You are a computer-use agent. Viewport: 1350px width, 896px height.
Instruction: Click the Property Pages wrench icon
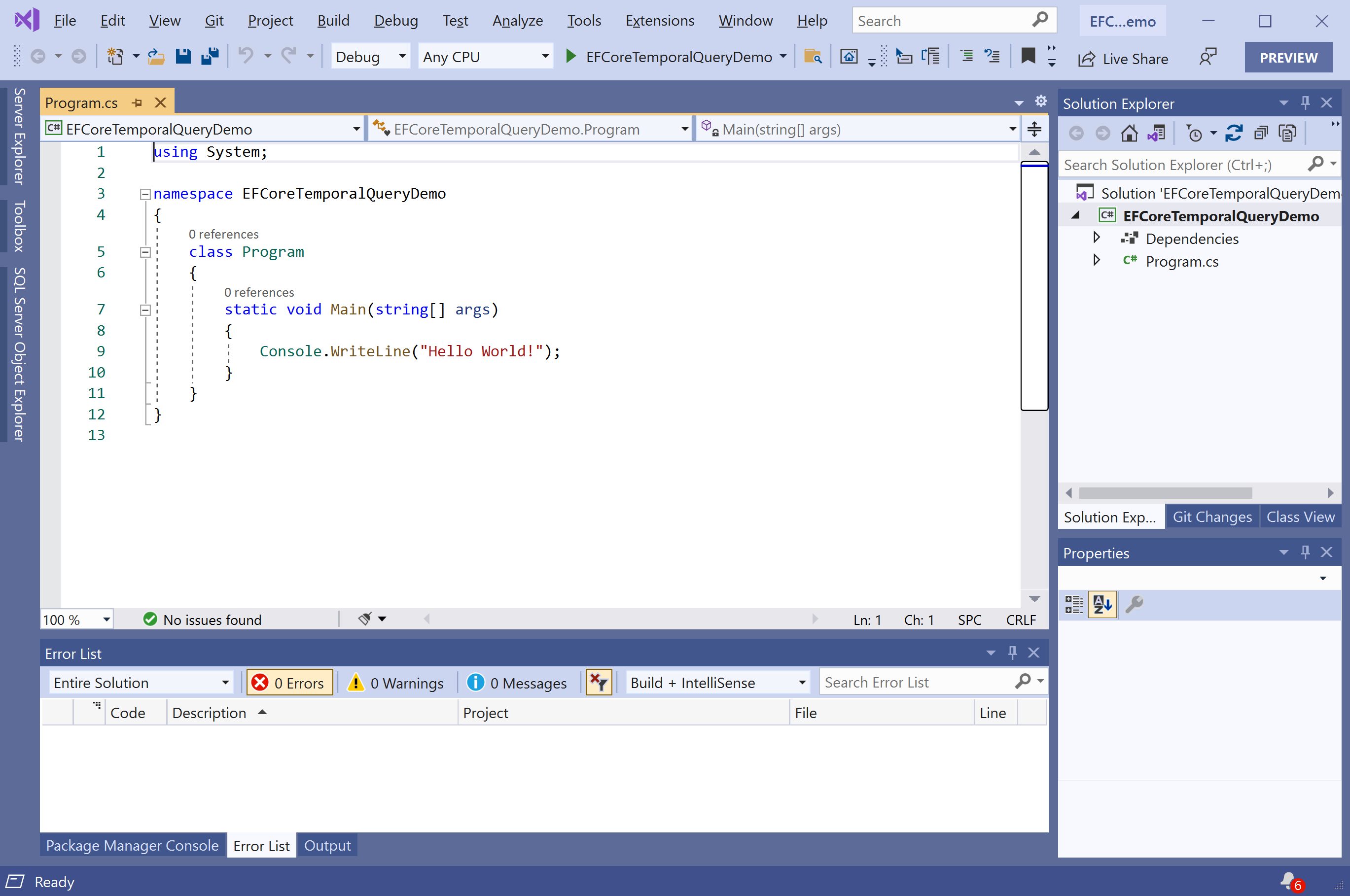[1134, 604]
